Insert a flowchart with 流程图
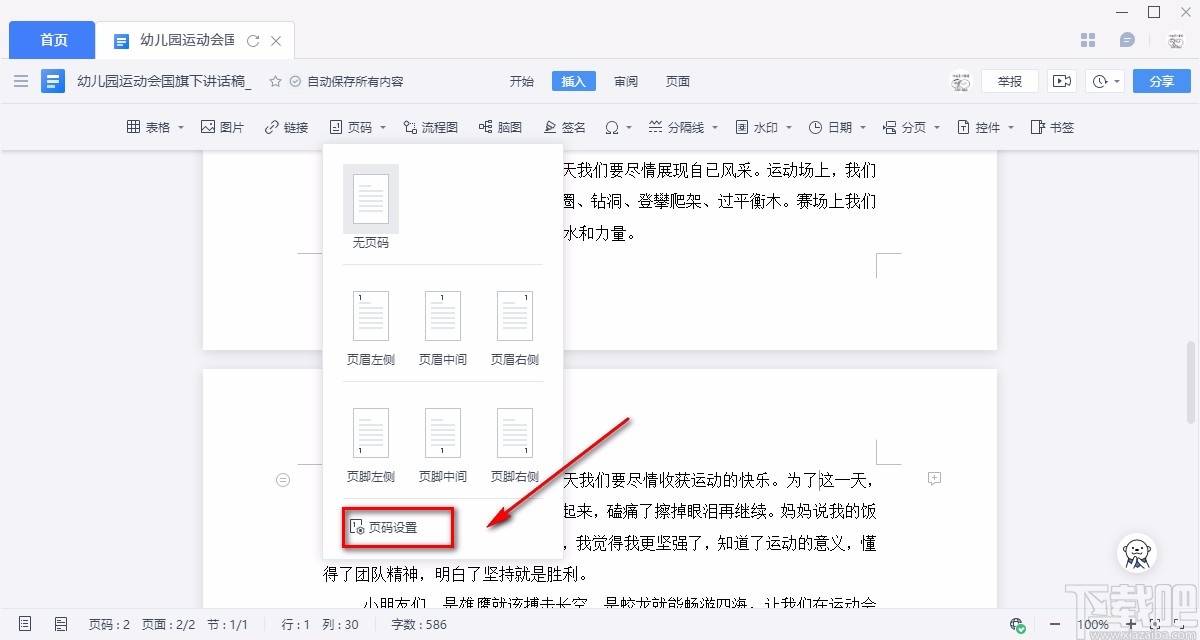 coord(430,127)
